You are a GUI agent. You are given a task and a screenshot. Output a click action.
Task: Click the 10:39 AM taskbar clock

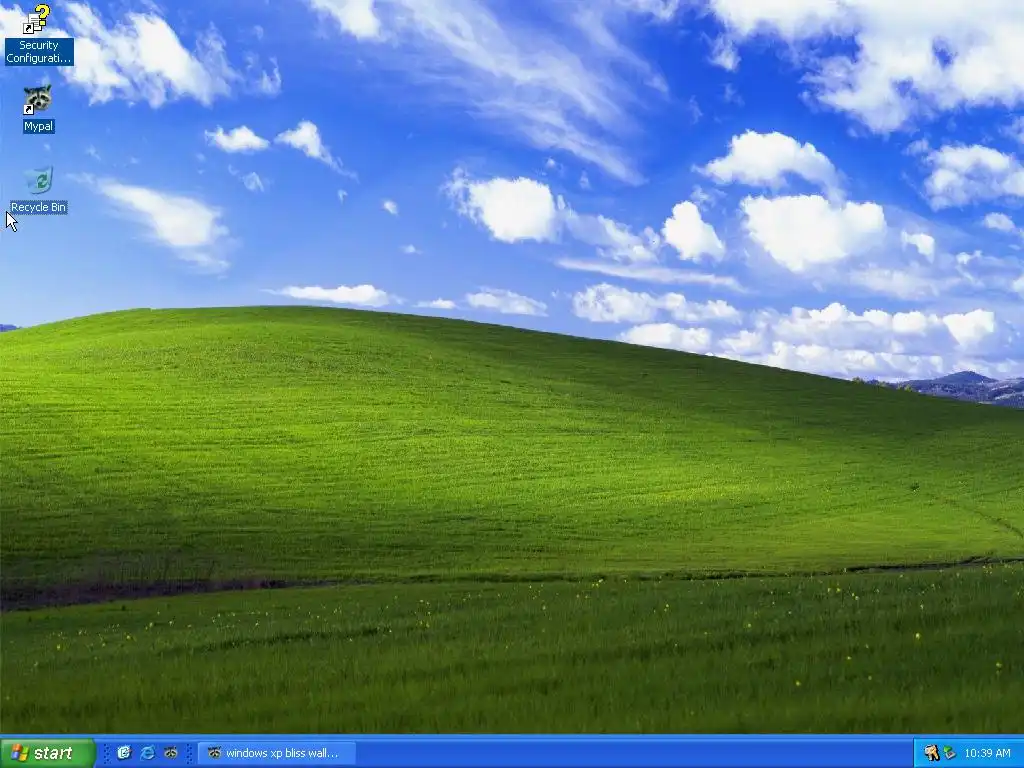(987, 753)
